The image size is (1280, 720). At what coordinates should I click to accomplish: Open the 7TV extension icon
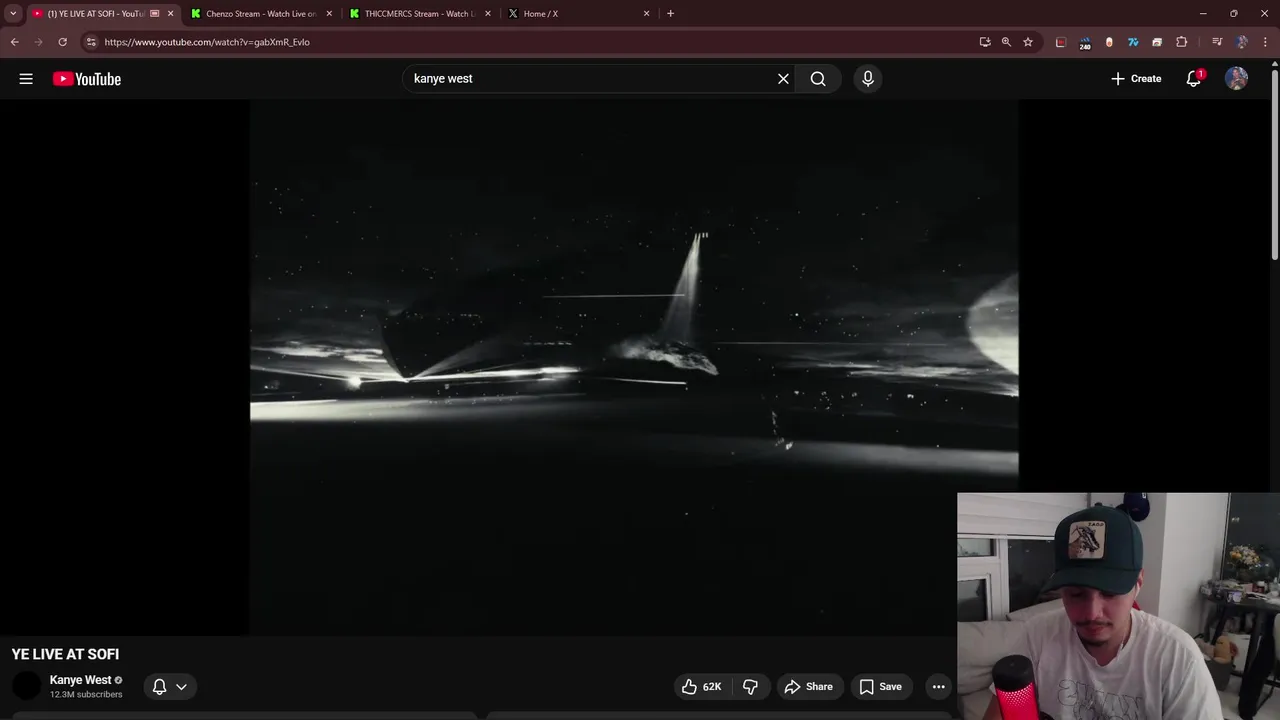1133,42
